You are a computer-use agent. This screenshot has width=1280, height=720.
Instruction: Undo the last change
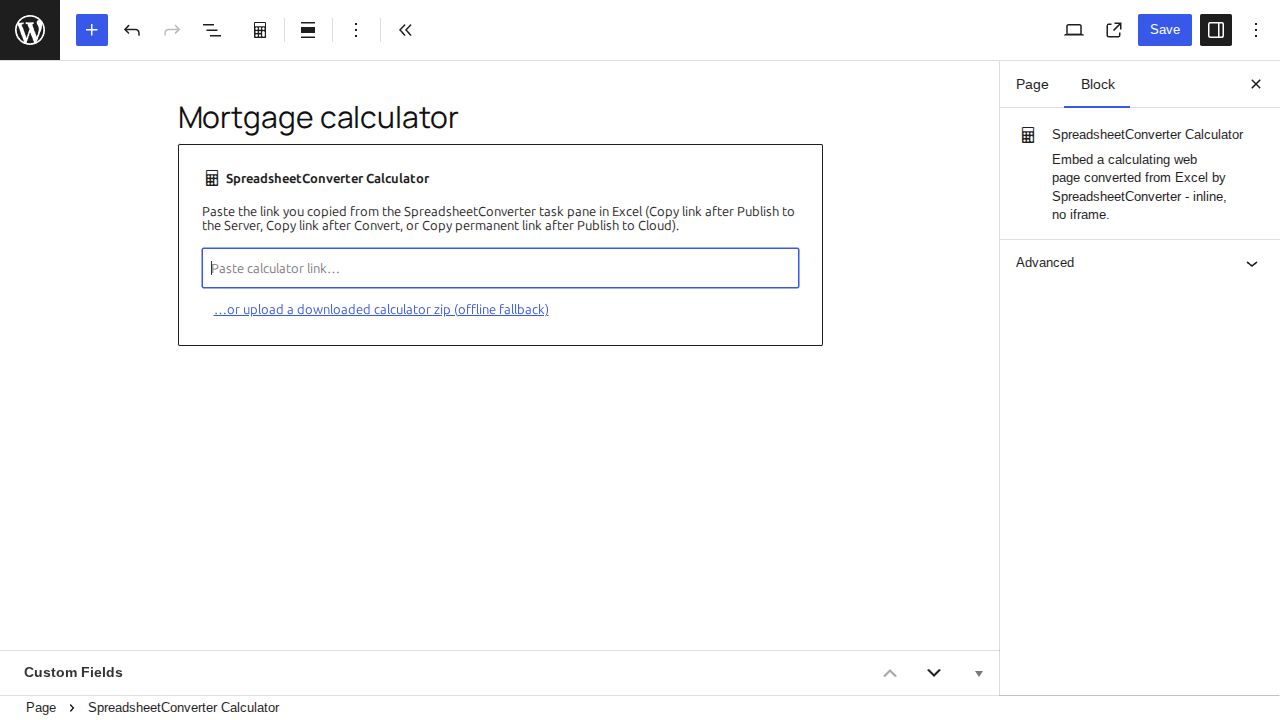click(x=132, y=30)
